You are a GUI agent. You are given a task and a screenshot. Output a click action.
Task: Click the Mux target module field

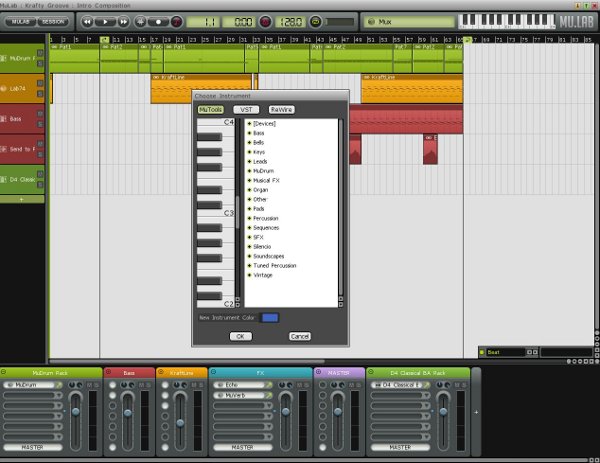pos(409,22)
